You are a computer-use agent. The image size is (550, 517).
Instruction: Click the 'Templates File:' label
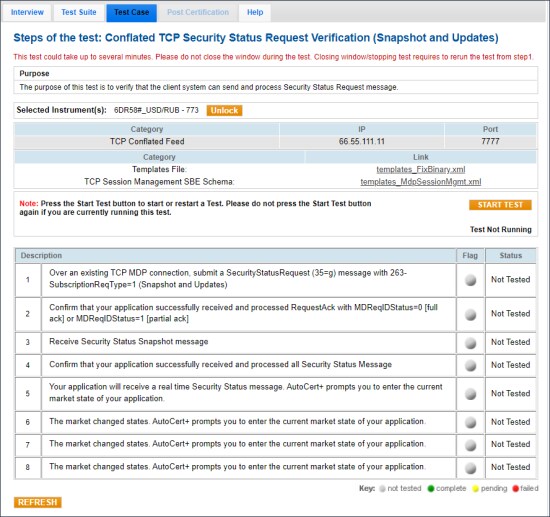159,169
